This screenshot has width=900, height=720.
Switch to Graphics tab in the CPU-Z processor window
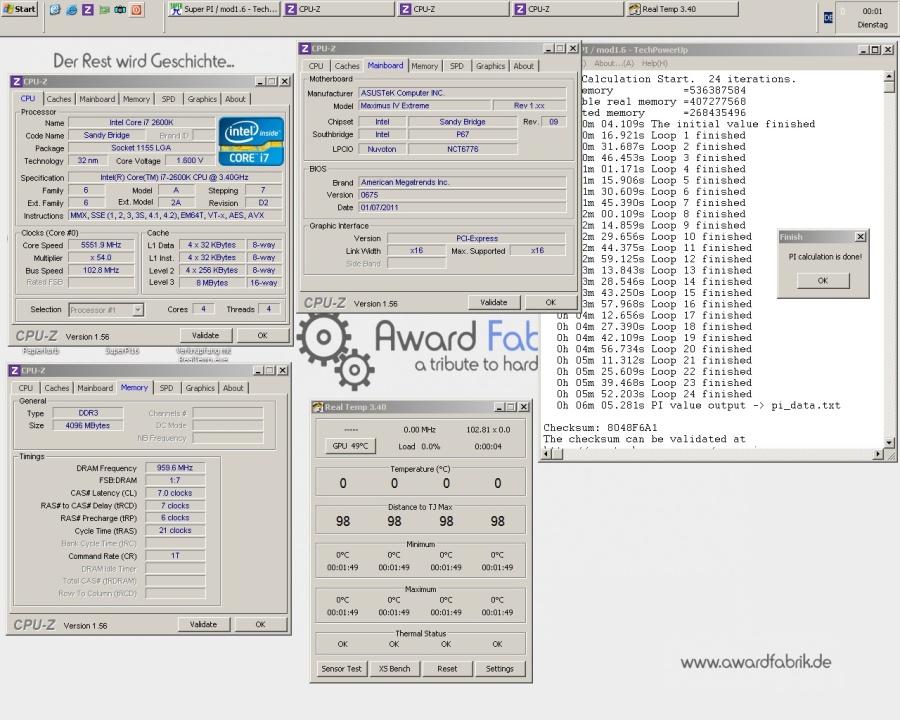[202, 99]
